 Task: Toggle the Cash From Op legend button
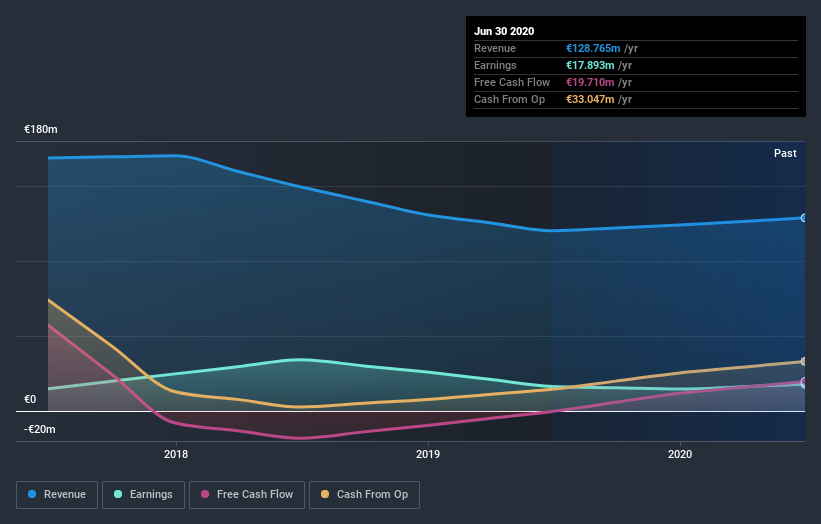tap(364, 495)
